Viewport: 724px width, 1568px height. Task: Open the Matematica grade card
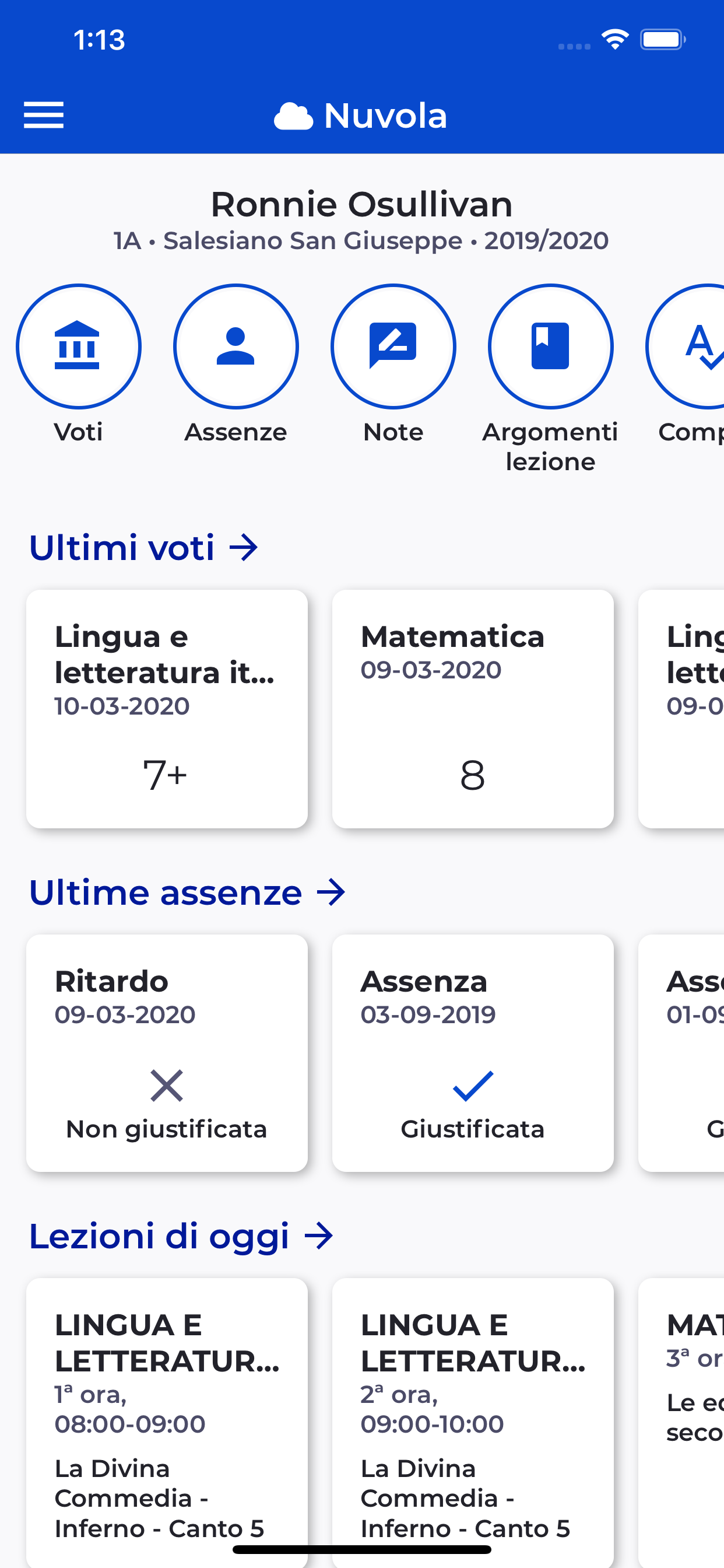[473, 709]
